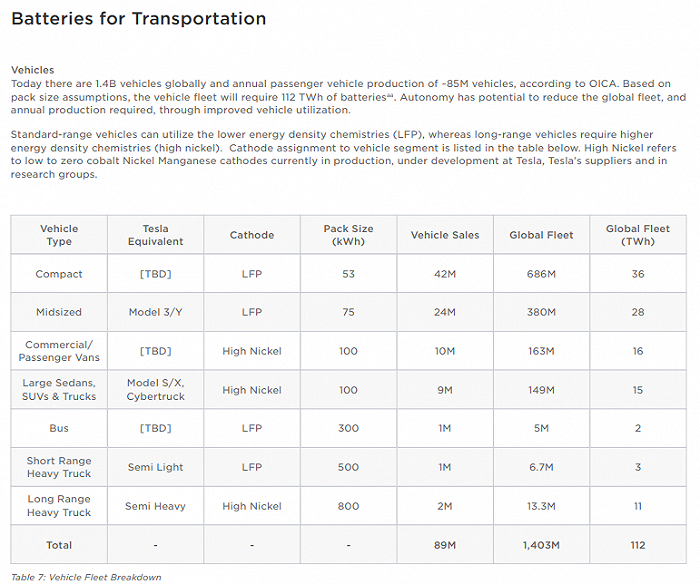This screenshot has width=700, height=584.
Task: Select the Commercial/Passenger Vans cell
Action: coord(59,351)
